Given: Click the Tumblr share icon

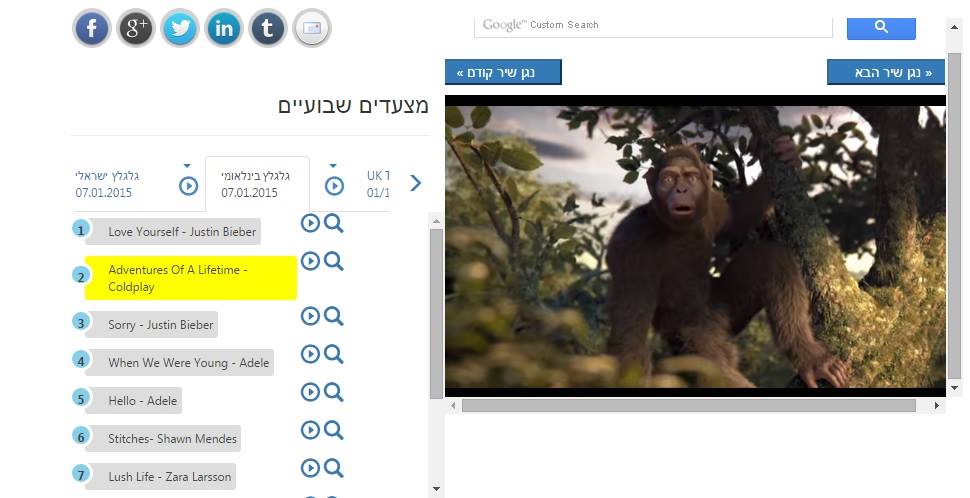Looking at the screenshot, I should pos(267,28).
